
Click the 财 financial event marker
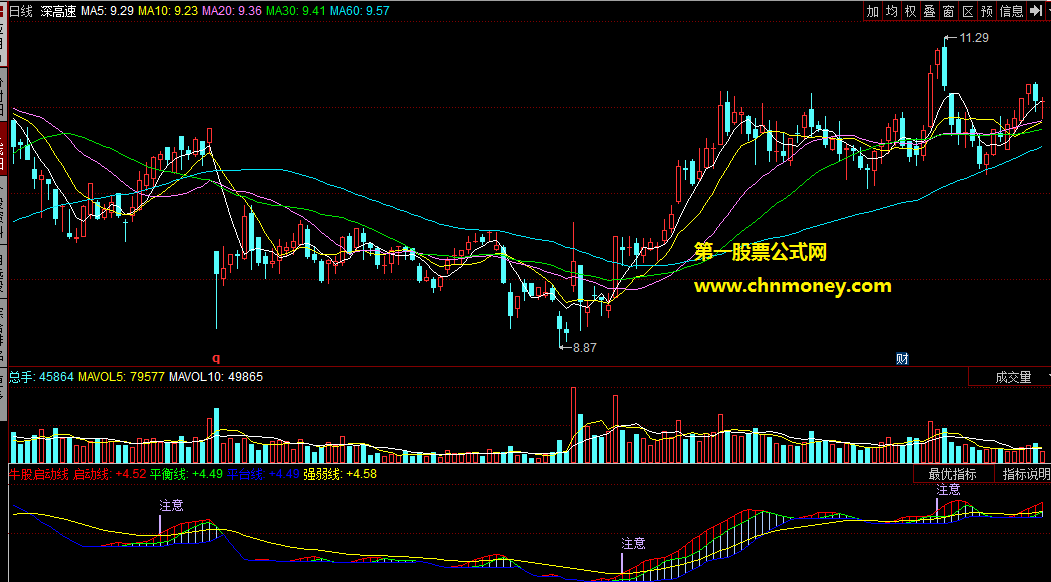[x=902, y=359]
